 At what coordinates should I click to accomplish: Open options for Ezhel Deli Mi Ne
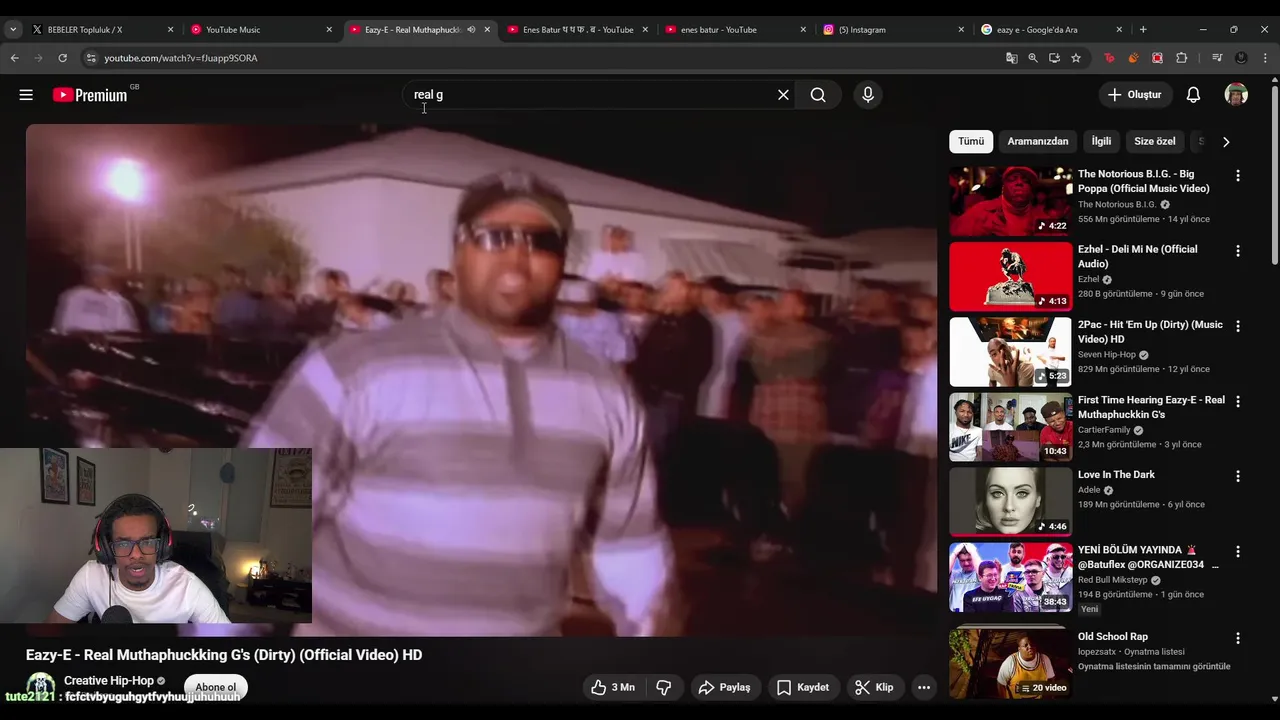click(1237, 251)
